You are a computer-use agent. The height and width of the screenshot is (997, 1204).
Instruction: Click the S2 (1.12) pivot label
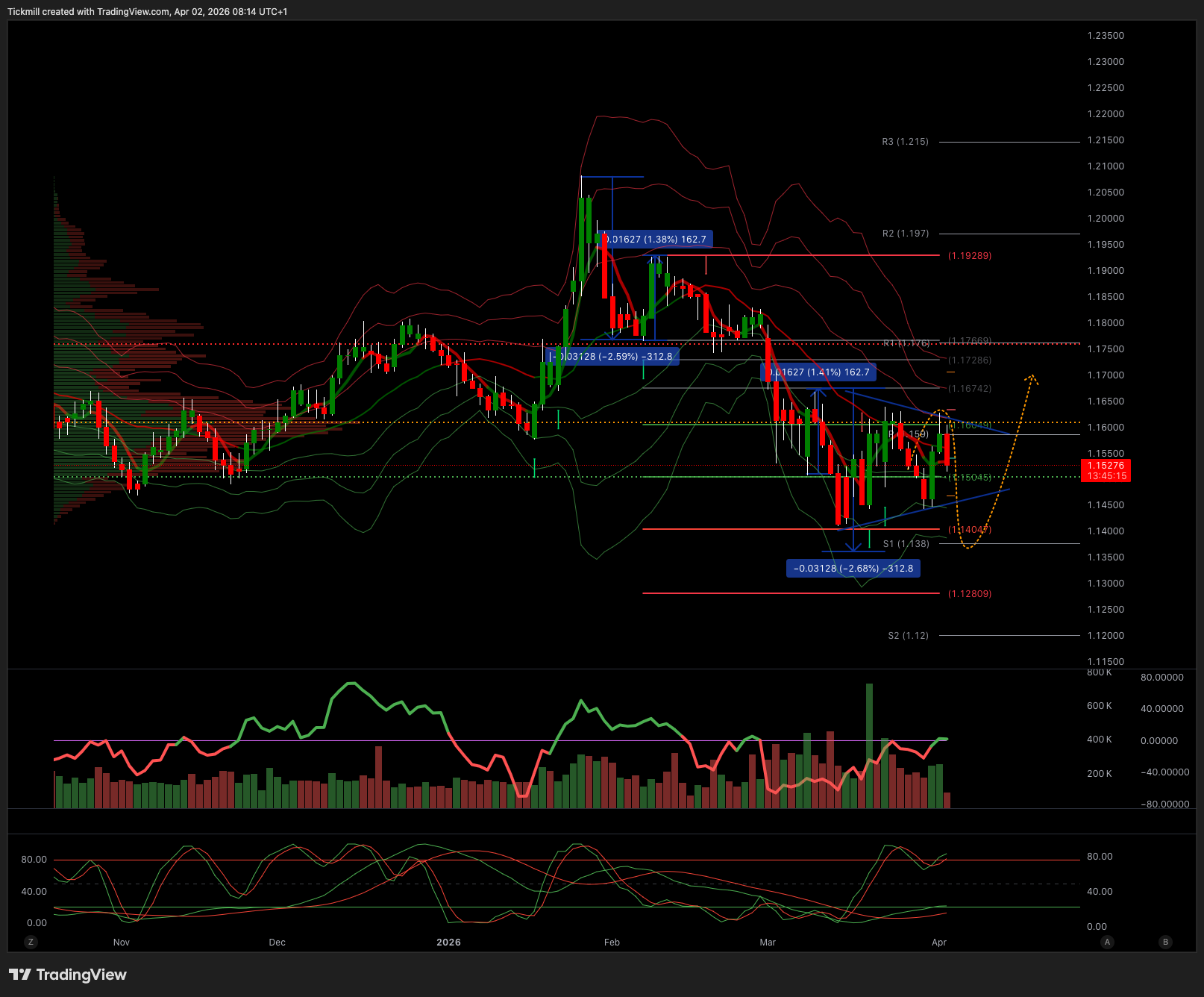coord(908,636)
